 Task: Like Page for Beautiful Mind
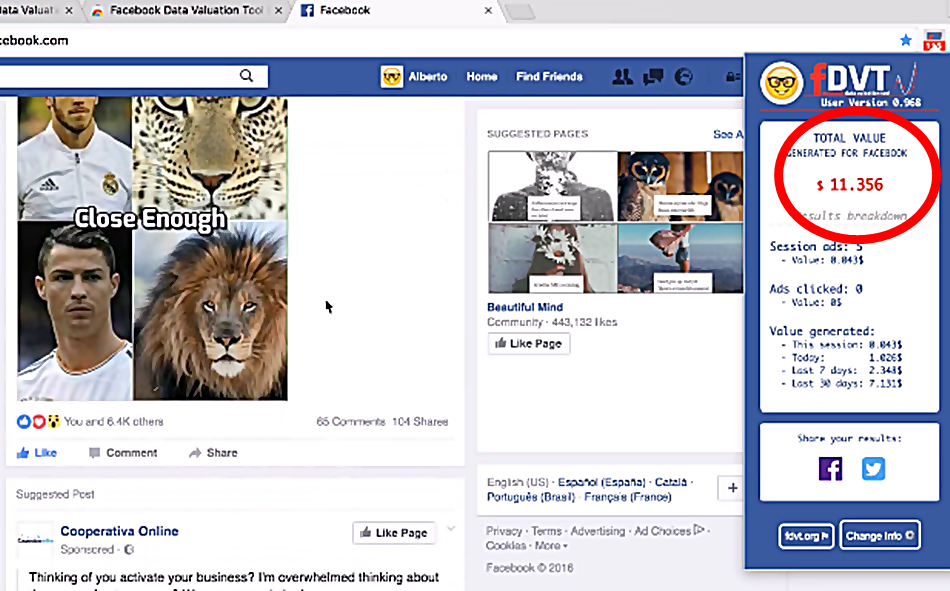click(529, 344)
